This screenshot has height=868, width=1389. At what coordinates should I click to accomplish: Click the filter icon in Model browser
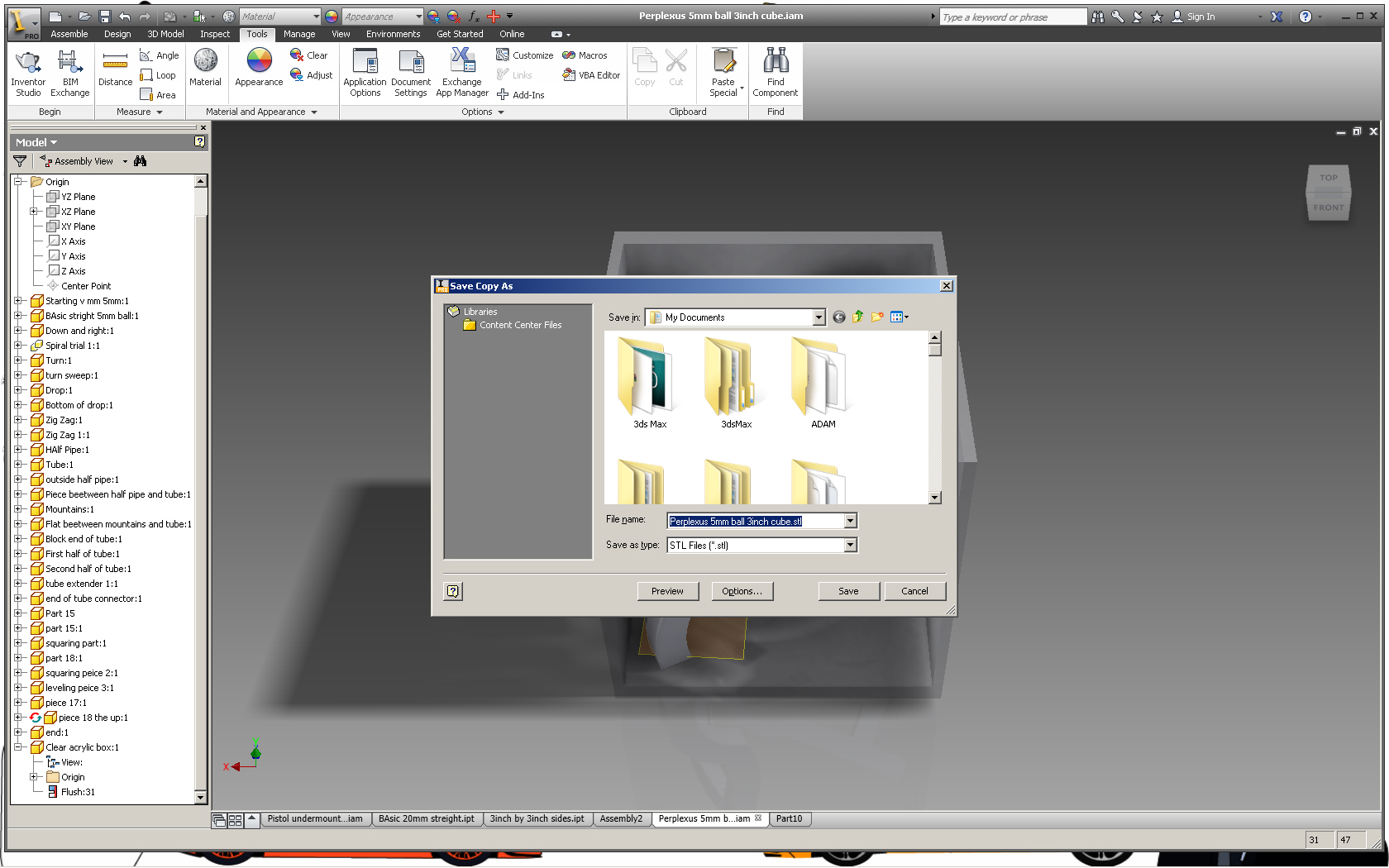[20, 161]
